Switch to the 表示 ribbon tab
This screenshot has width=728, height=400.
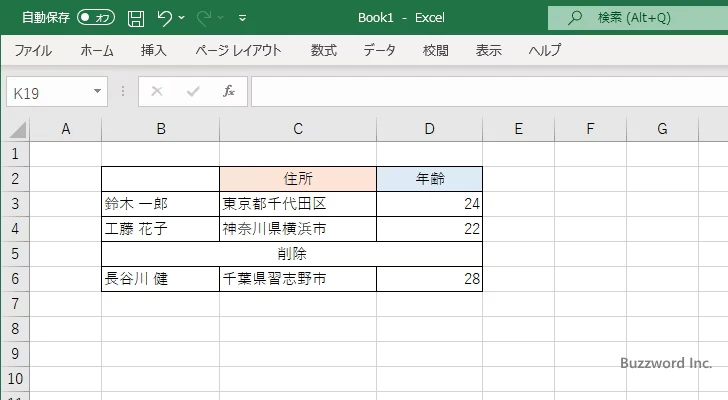(488, 50)
